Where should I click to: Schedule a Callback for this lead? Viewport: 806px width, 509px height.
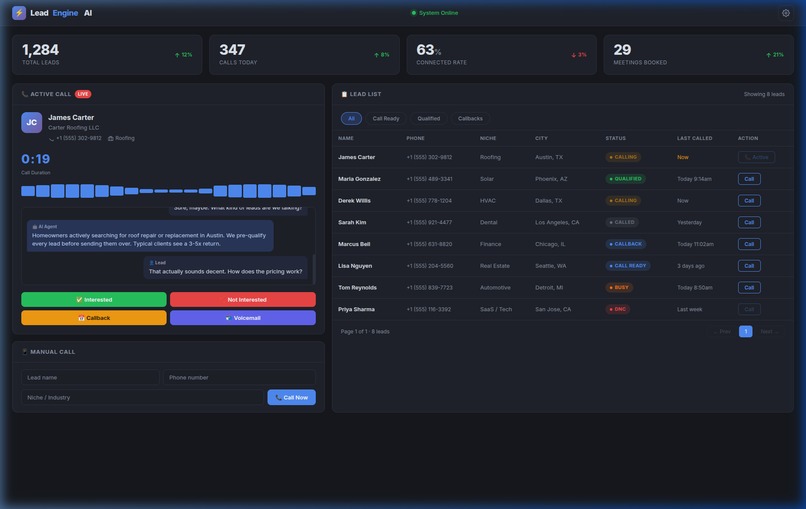click(94, 318)
